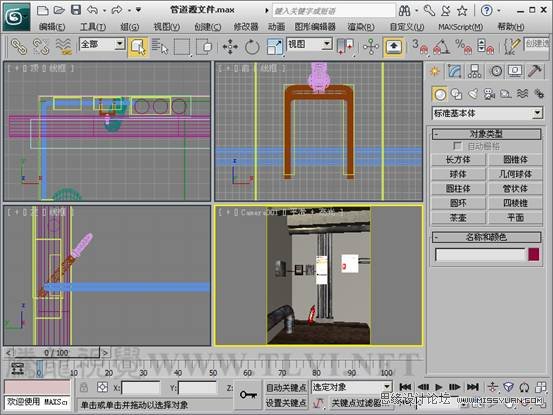Open the 渲染(R) menu
The height and width of the screenshot is (415, 553).
pos(360,27)
